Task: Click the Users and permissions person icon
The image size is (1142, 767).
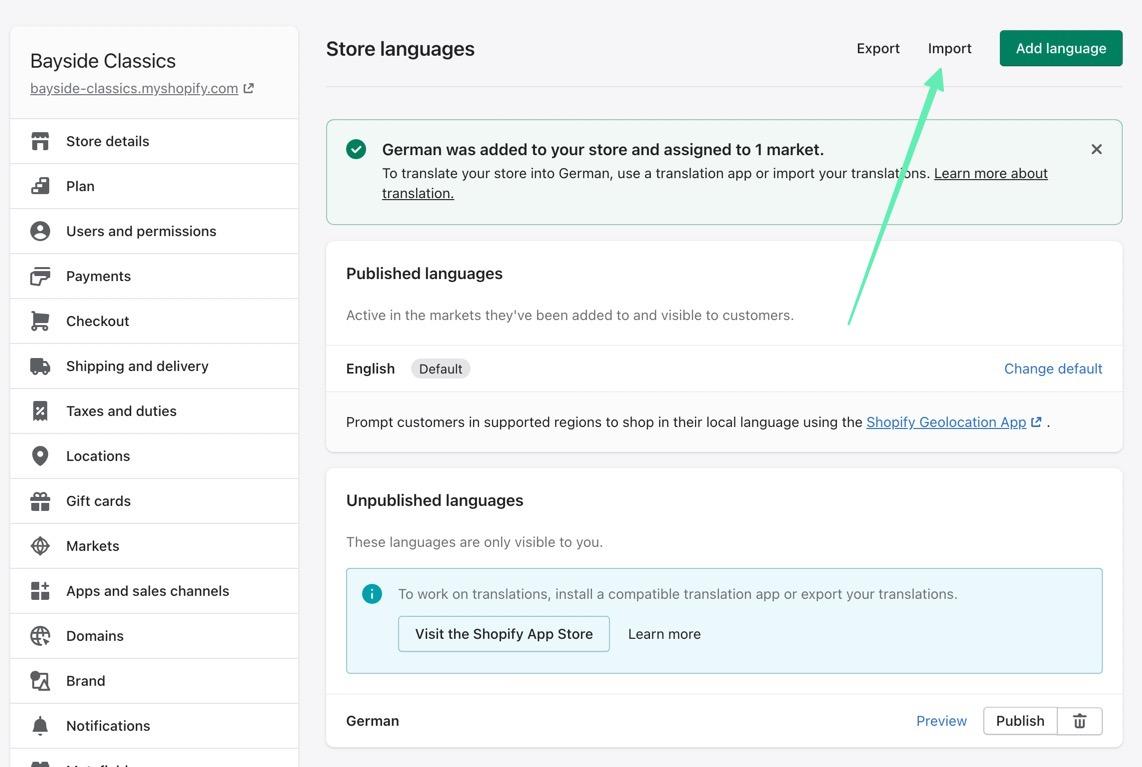Action: [x=40, y=231]
